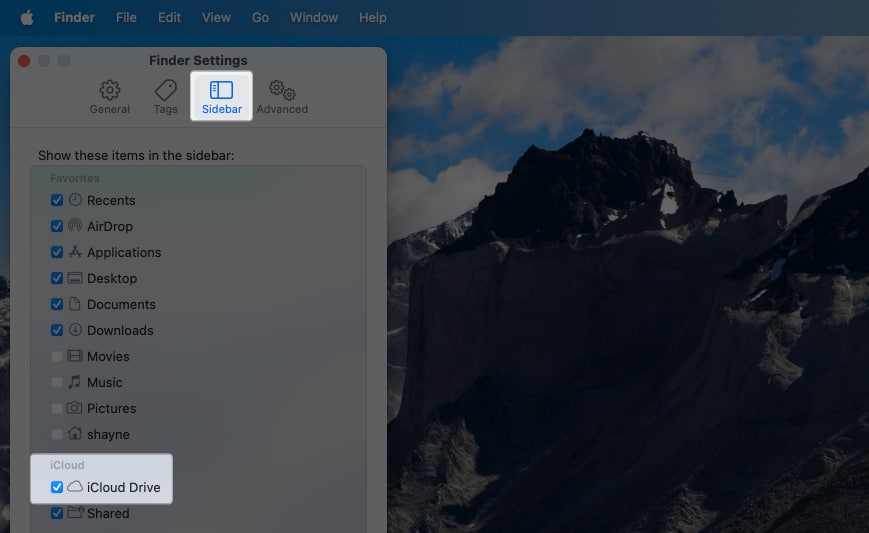Click the 'Desktop' label text
This screenshot has width=869, height=533.
112,279
